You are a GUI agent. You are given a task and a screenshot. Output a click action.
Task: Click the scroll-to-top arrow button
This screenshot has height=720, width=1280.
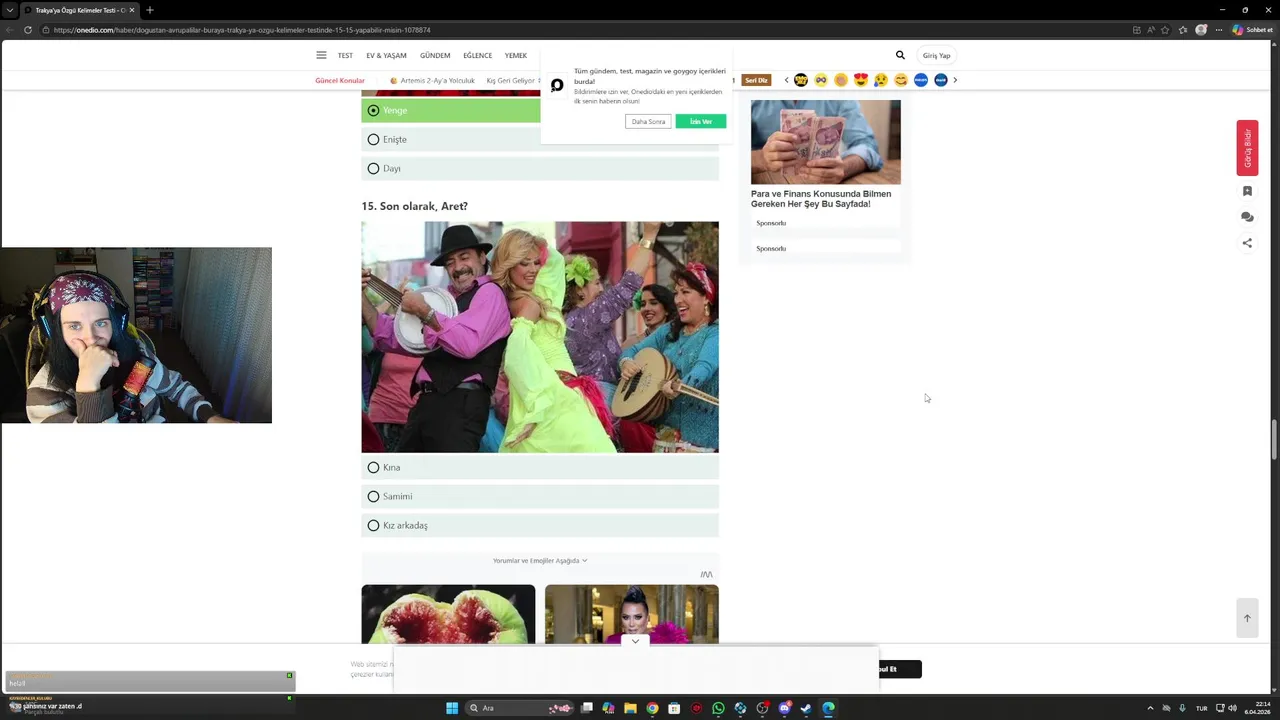click(1247, 617)
